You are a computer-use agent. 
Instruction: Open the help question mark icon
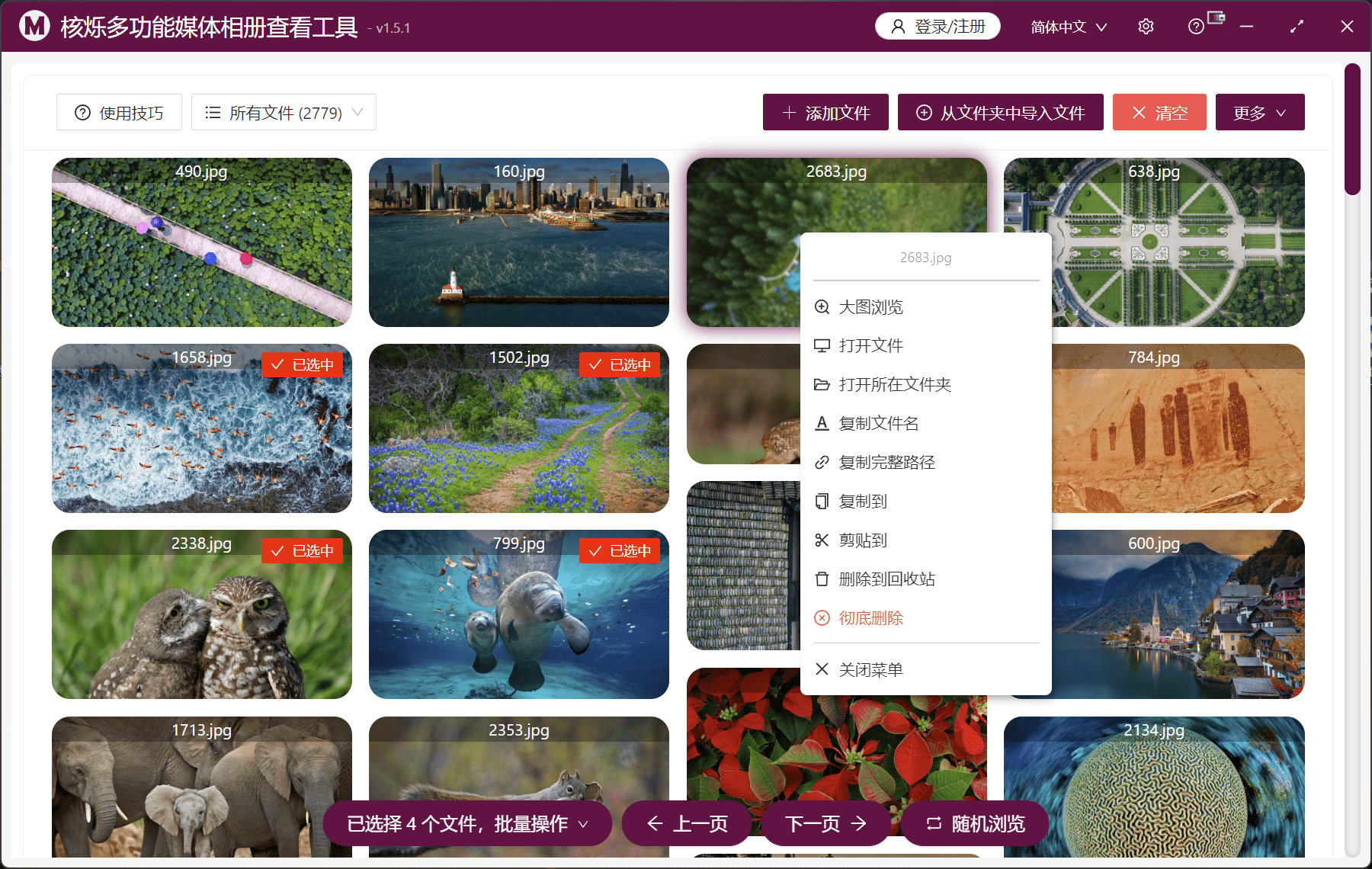click(1196, 27)
